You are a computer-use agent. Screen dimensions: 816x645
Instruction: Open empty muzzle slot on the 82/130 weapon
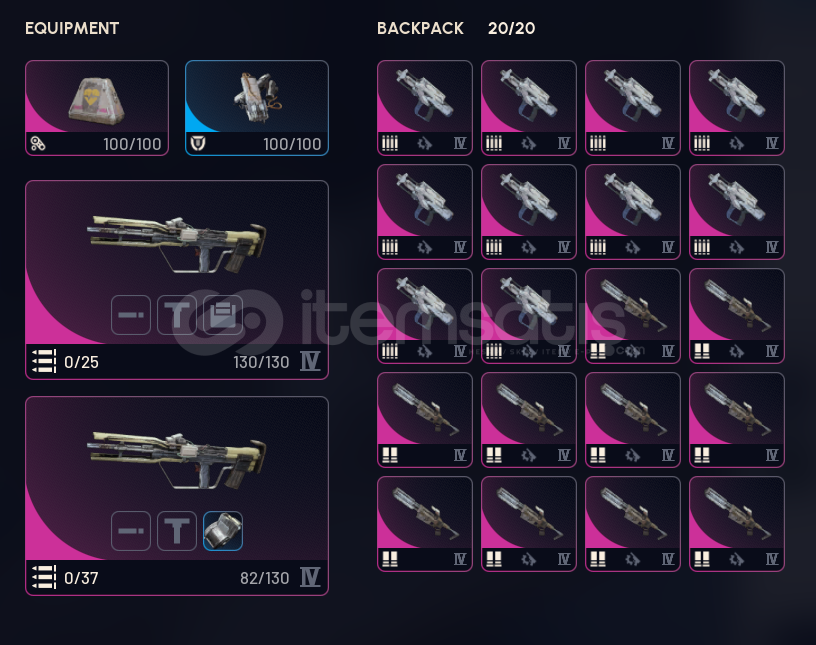[131, 531]
